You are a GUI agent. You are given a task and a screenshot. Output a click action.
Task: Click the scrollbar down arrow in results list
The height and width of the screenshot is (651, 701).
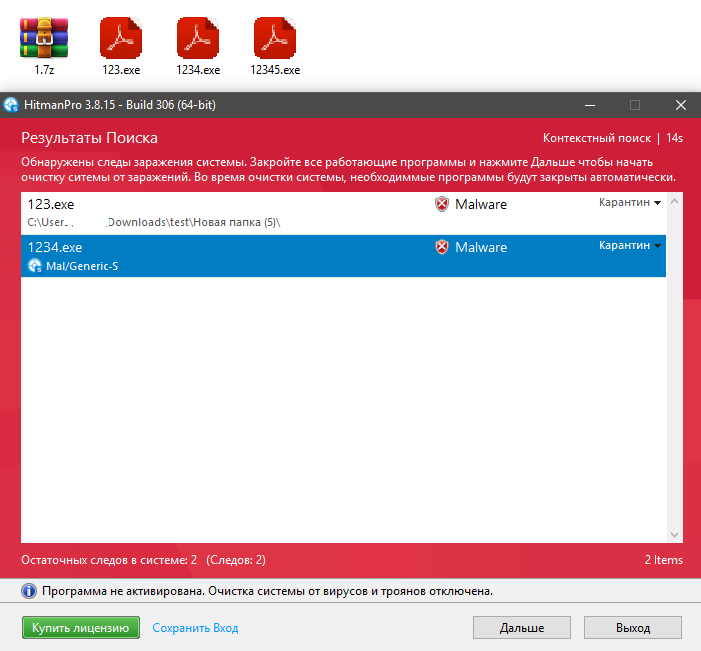tap(675, 535)
